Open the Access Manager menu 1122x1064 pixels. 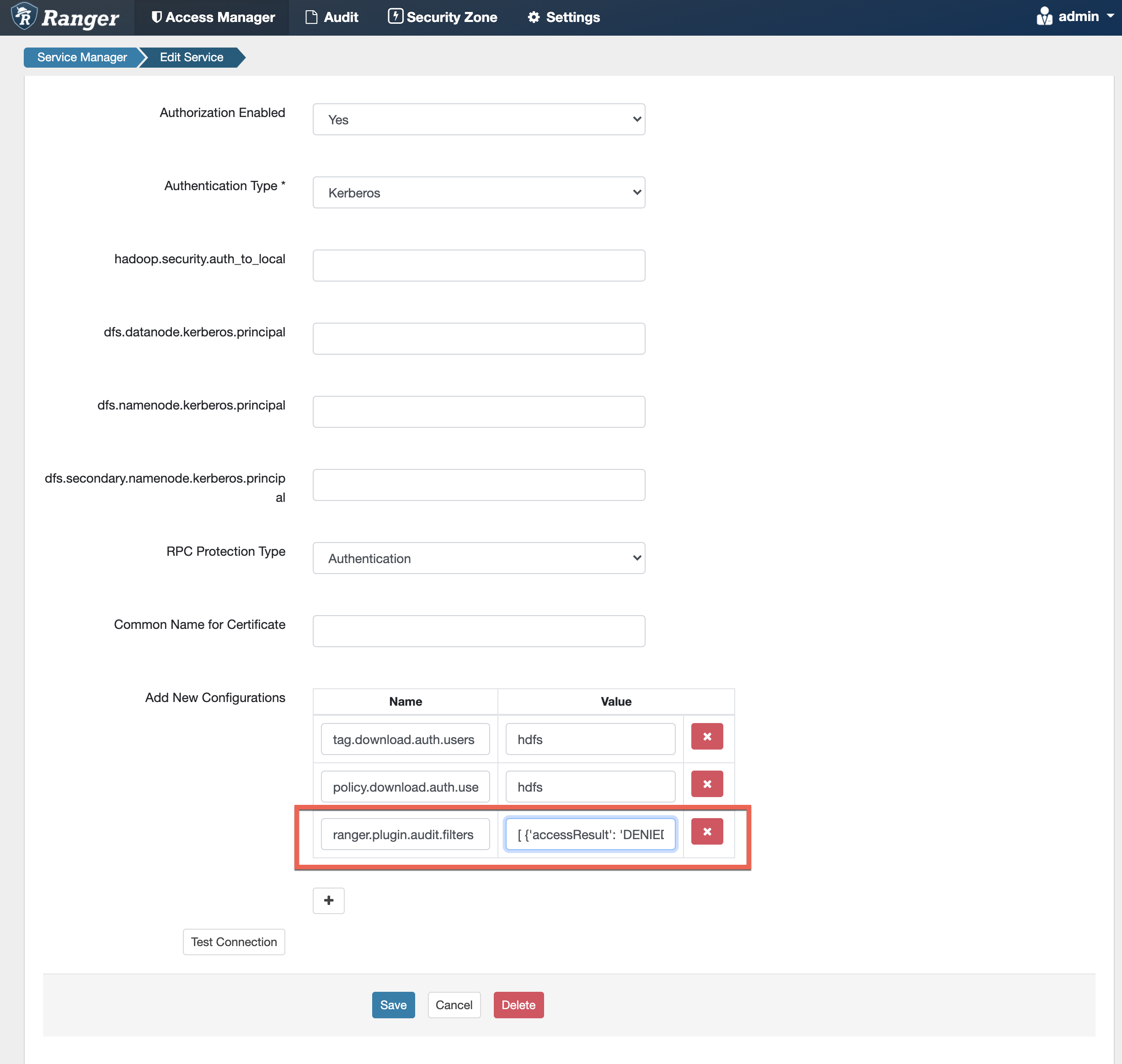213,17
